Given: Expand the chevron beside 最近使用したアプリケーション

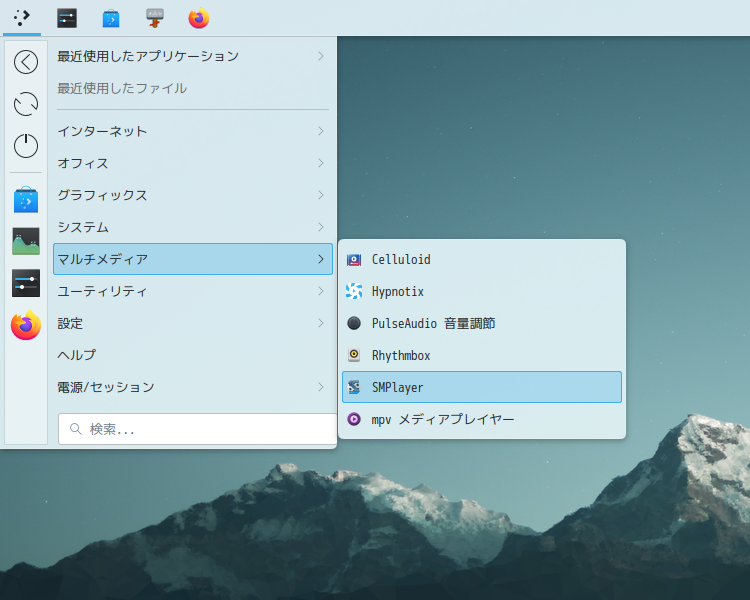Looking at the screenshot, I should (x=321, y=56).
